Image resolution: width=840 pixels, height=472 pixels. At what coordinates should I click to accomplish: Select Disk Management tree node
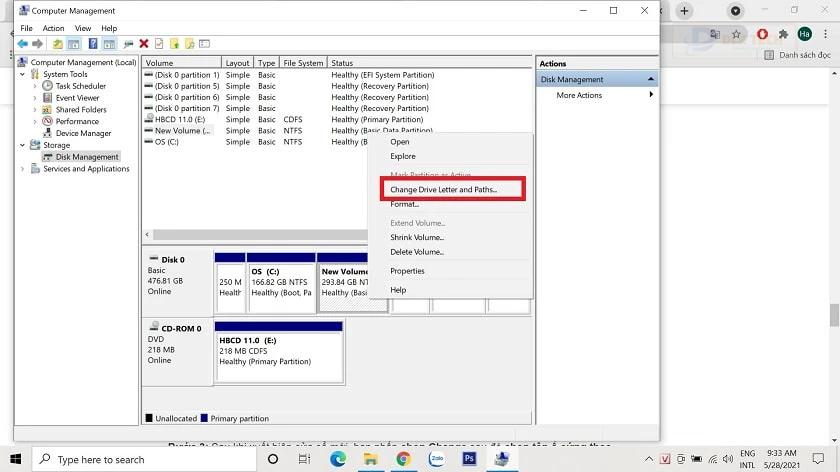[x=87, y=157]
